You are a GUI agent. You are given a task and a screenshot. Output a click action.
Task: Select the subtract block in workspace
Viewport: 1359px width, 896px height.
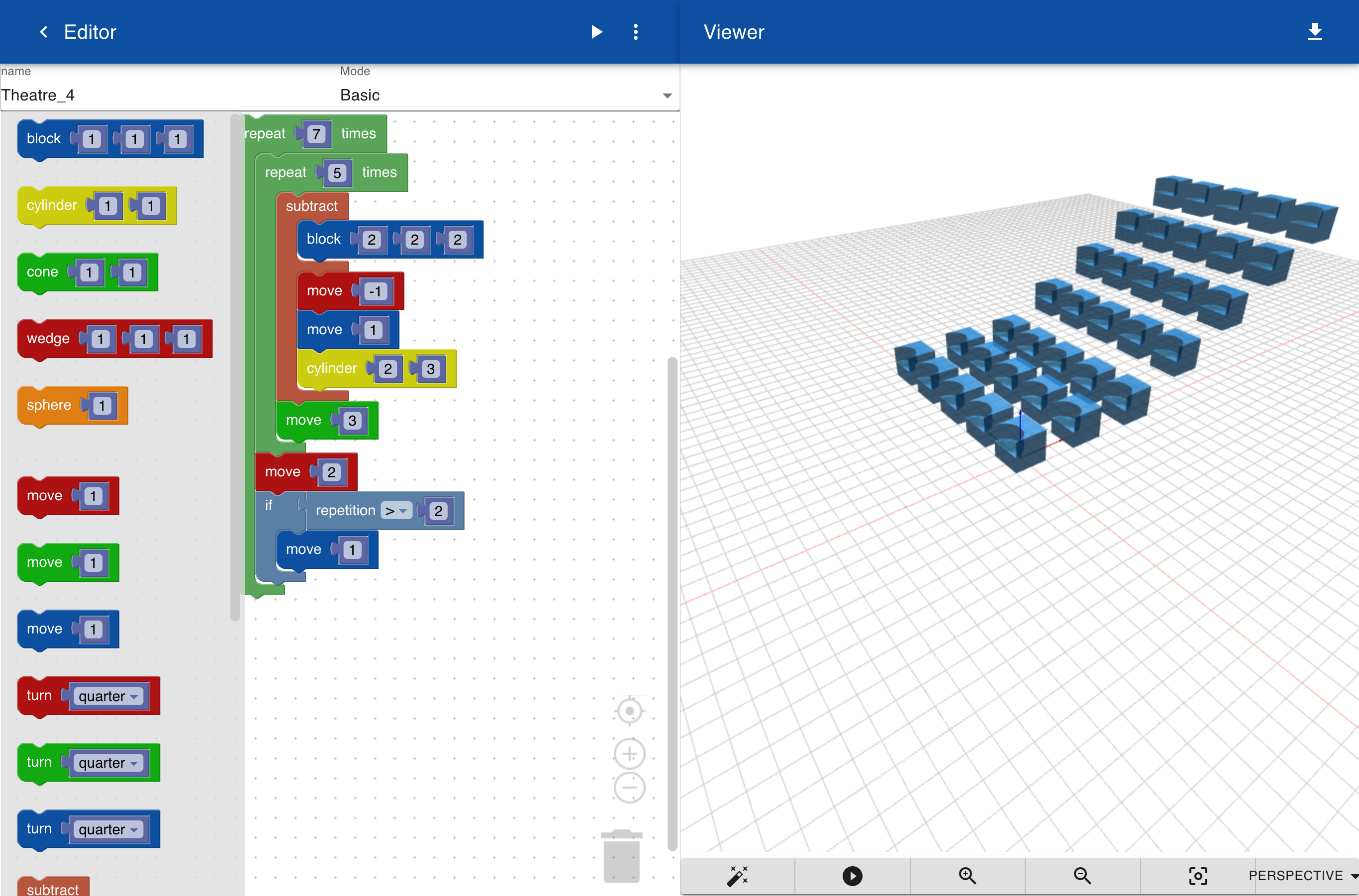(x=311, y=206)
